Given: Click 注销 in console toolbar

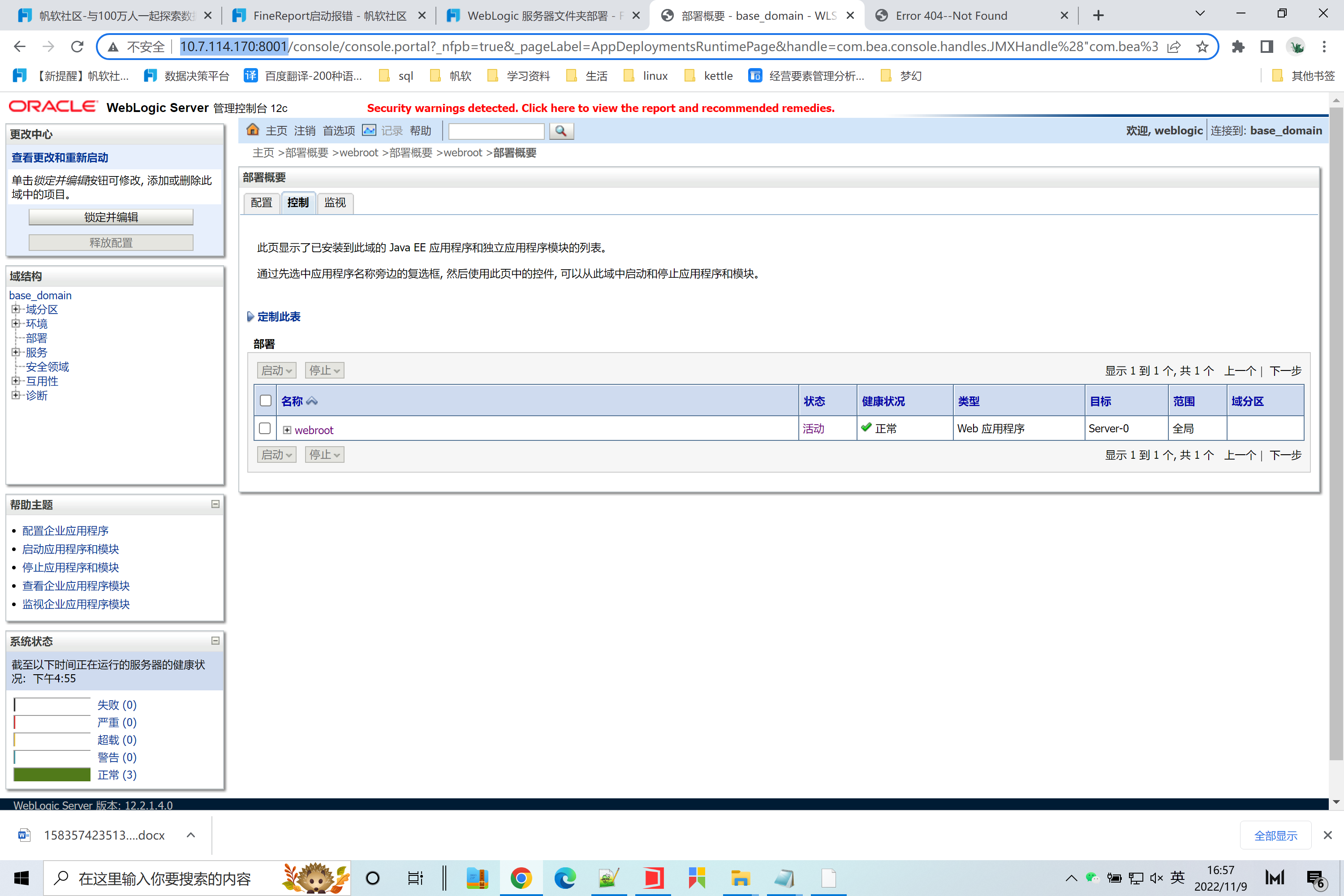Looking at the screenshot, I should click(x=305, y=131).
